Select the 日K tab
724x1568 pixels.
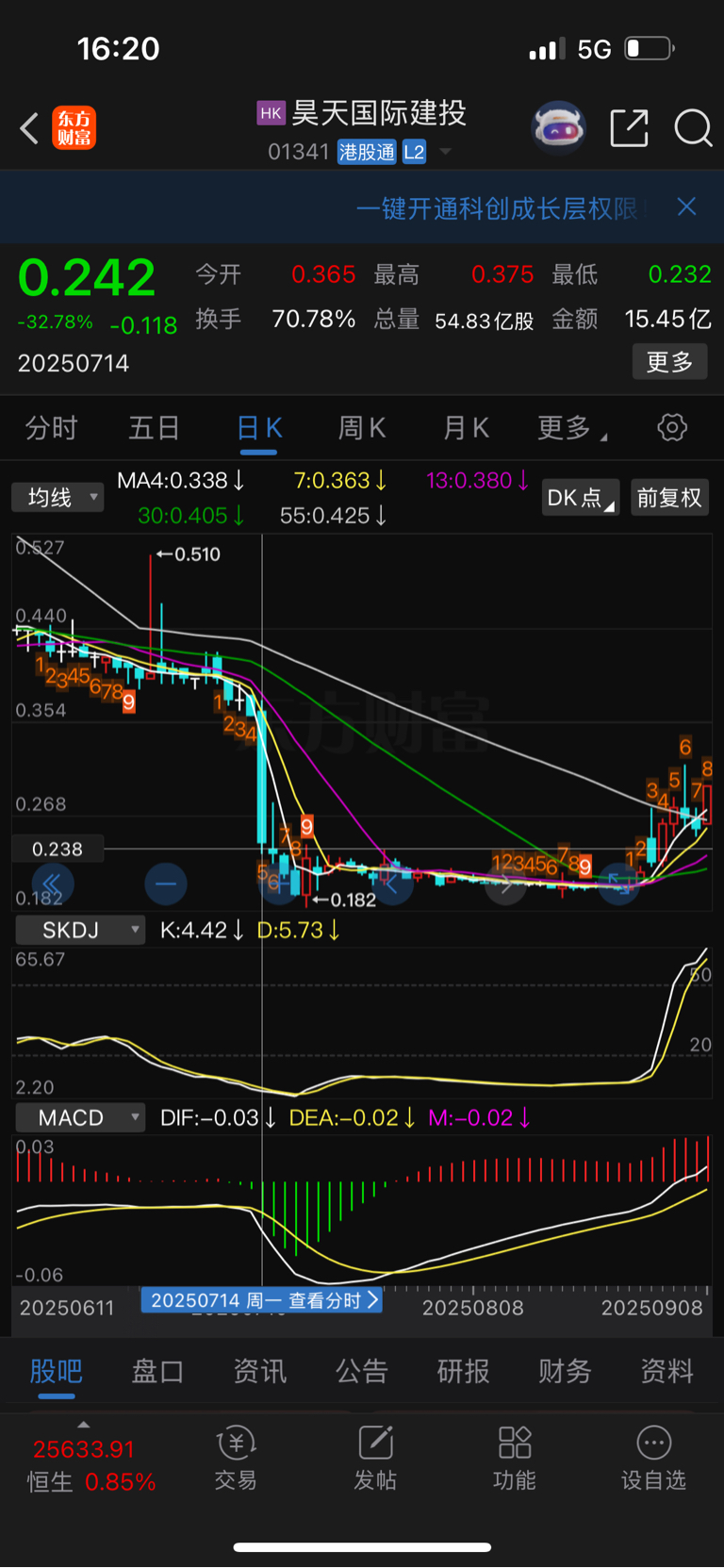(259, 428)
